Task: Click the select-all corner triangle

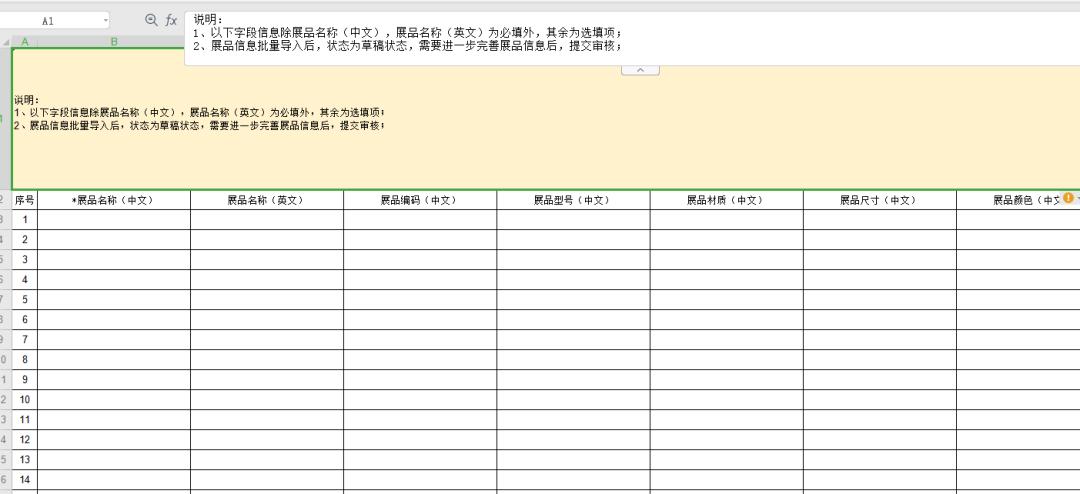Action: point(6,41)
